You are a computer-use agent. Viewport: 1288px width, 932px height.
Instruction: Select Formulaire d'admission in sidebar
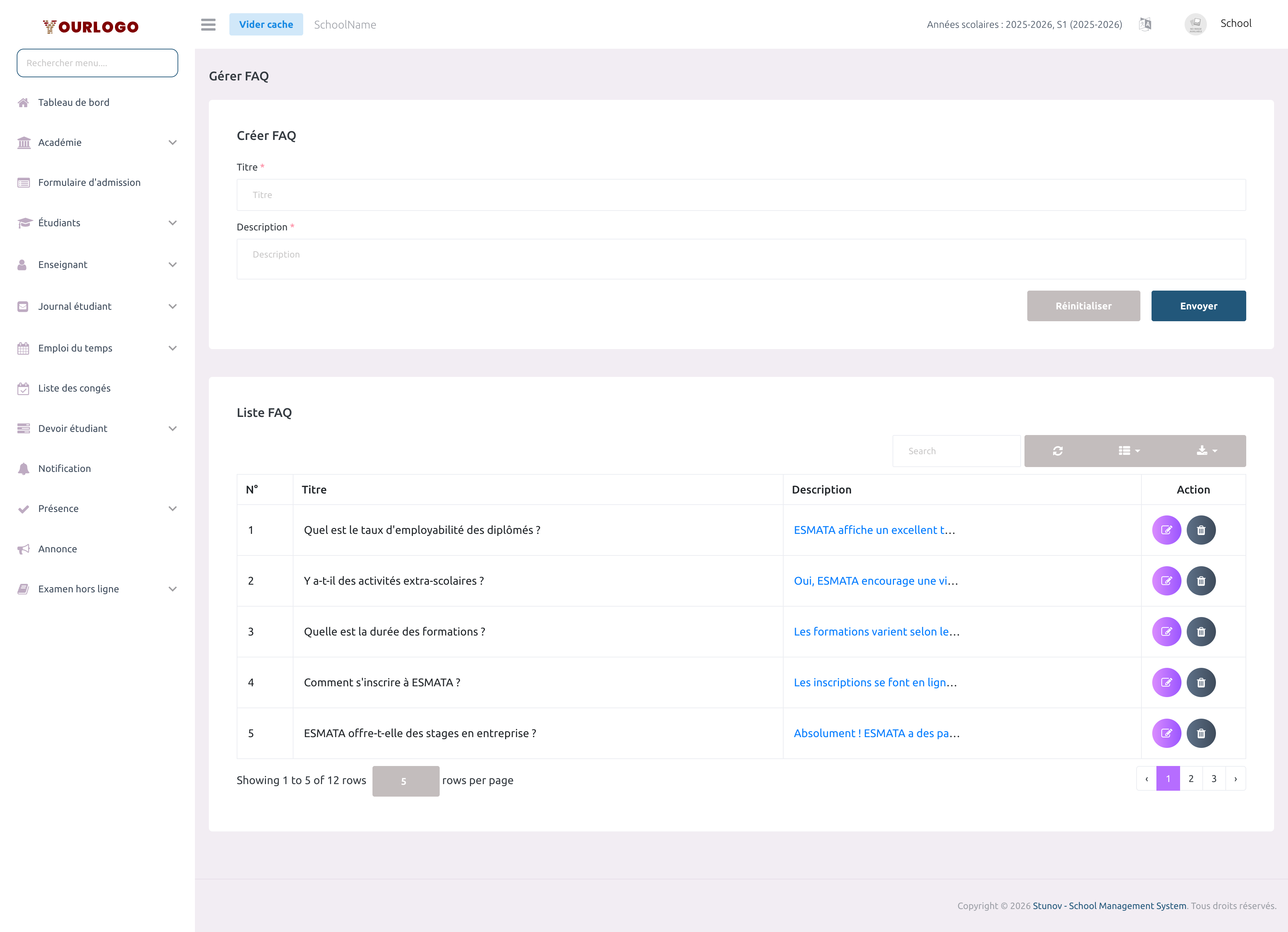89,182
